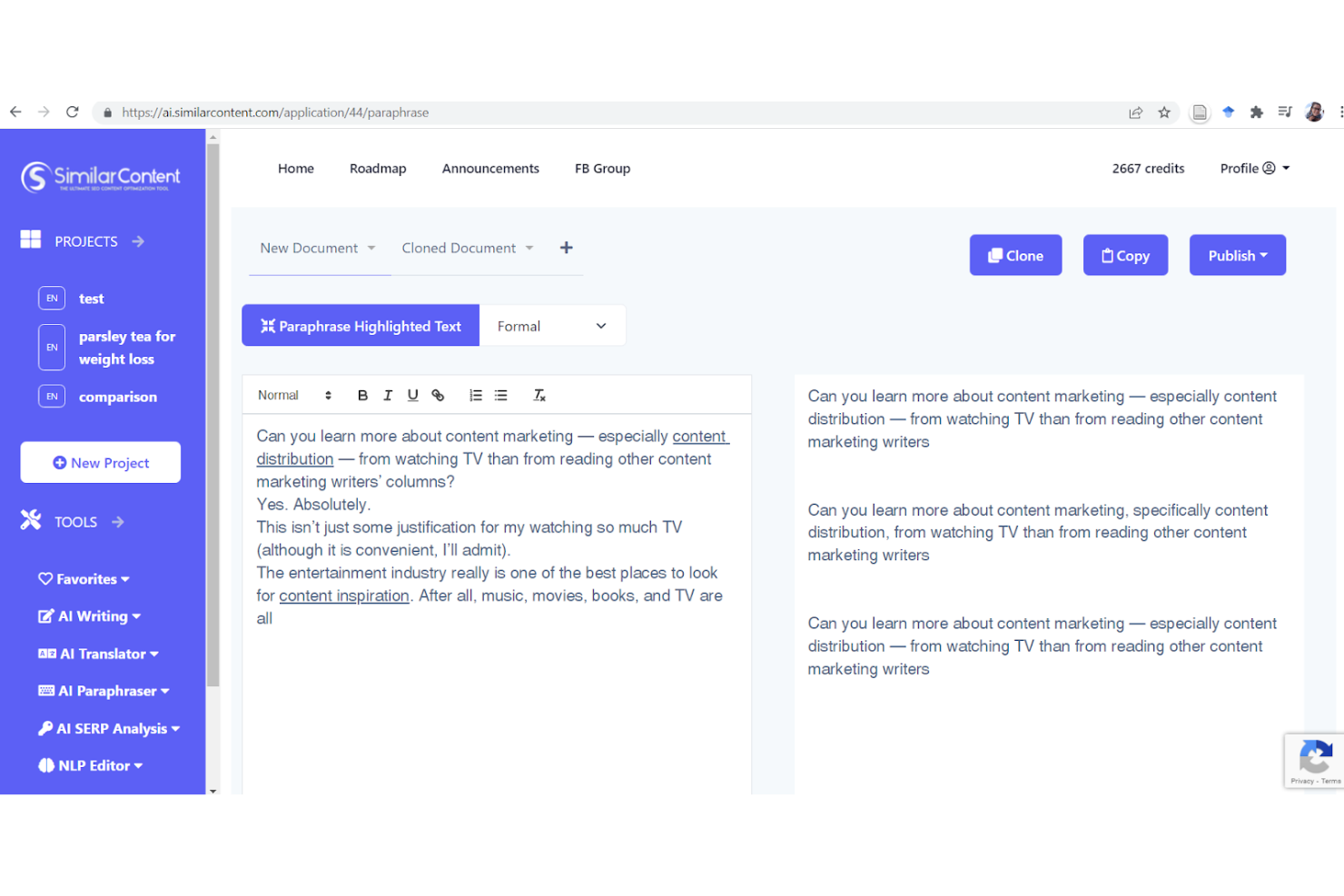The image size is (1344, 896).
Task: Open the Announcements page
Action: (490, 168)
